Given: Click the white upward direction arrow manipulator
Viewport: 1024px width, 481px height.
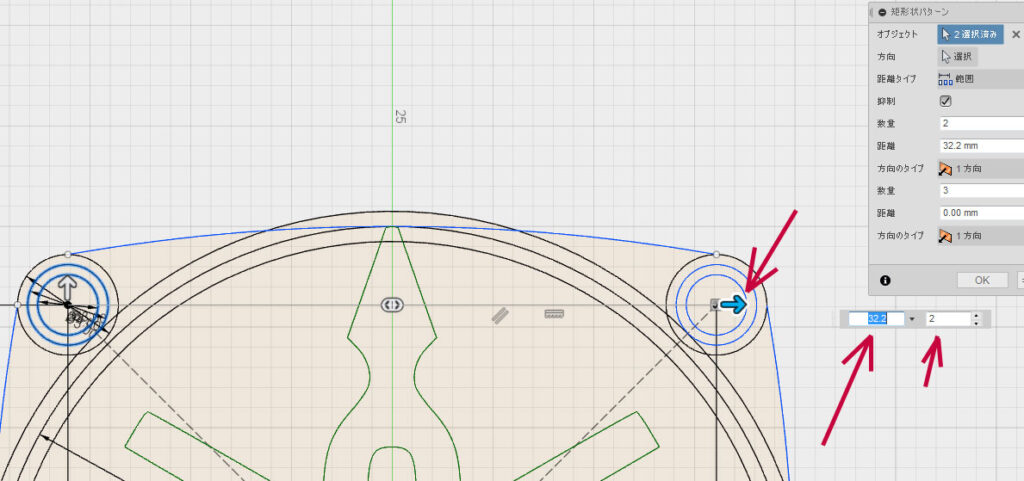Looking at the screenshot, I should [x=67, y=288].
